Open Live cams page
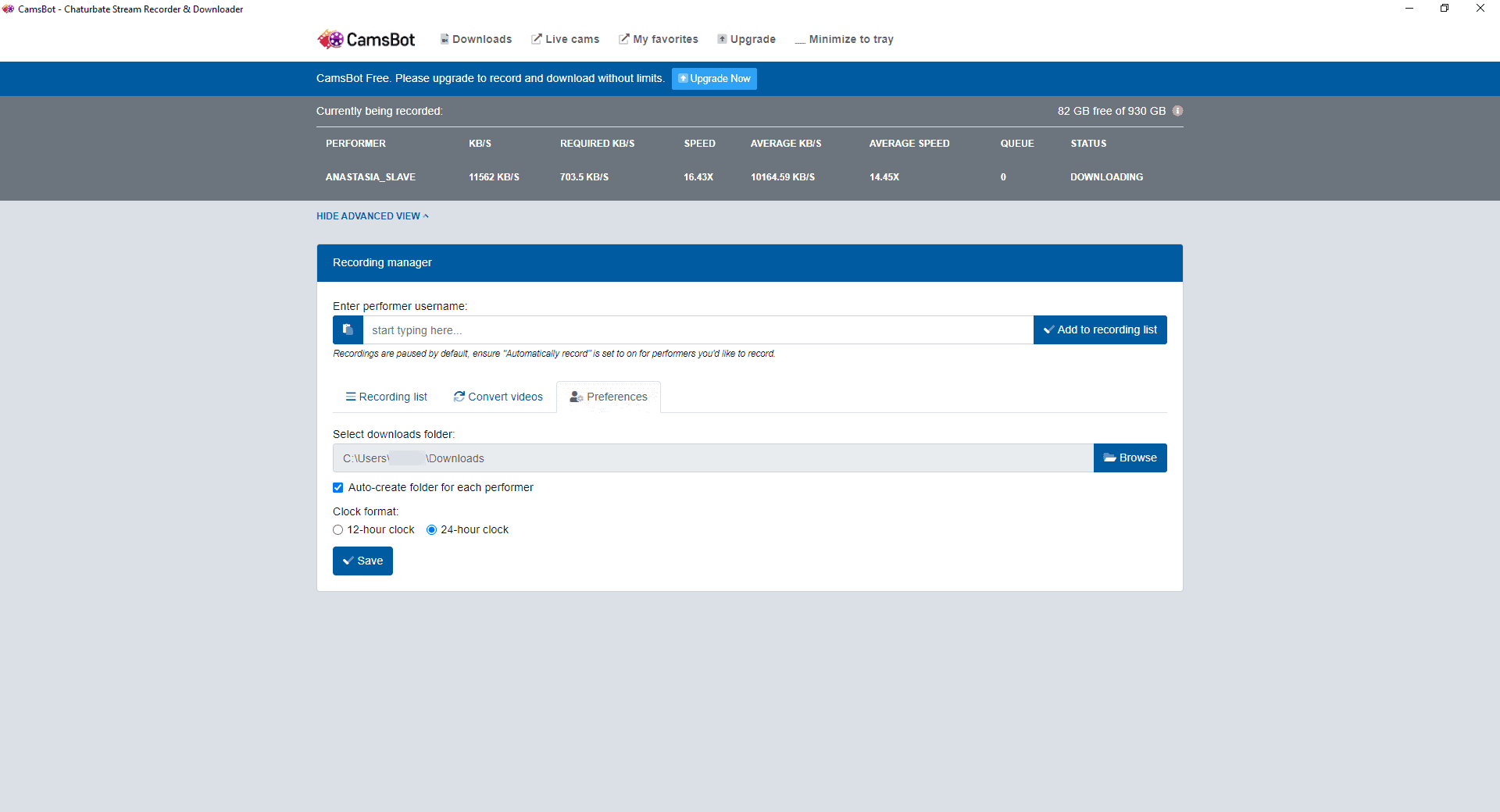 click(x=565, y=39)
